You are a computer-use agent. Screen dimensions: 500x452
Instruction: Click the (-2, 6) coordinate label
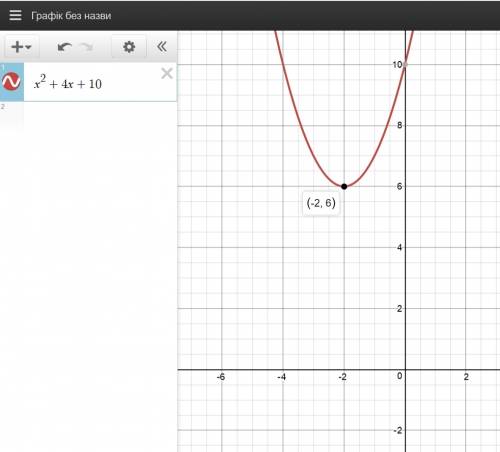coord(321,203)
